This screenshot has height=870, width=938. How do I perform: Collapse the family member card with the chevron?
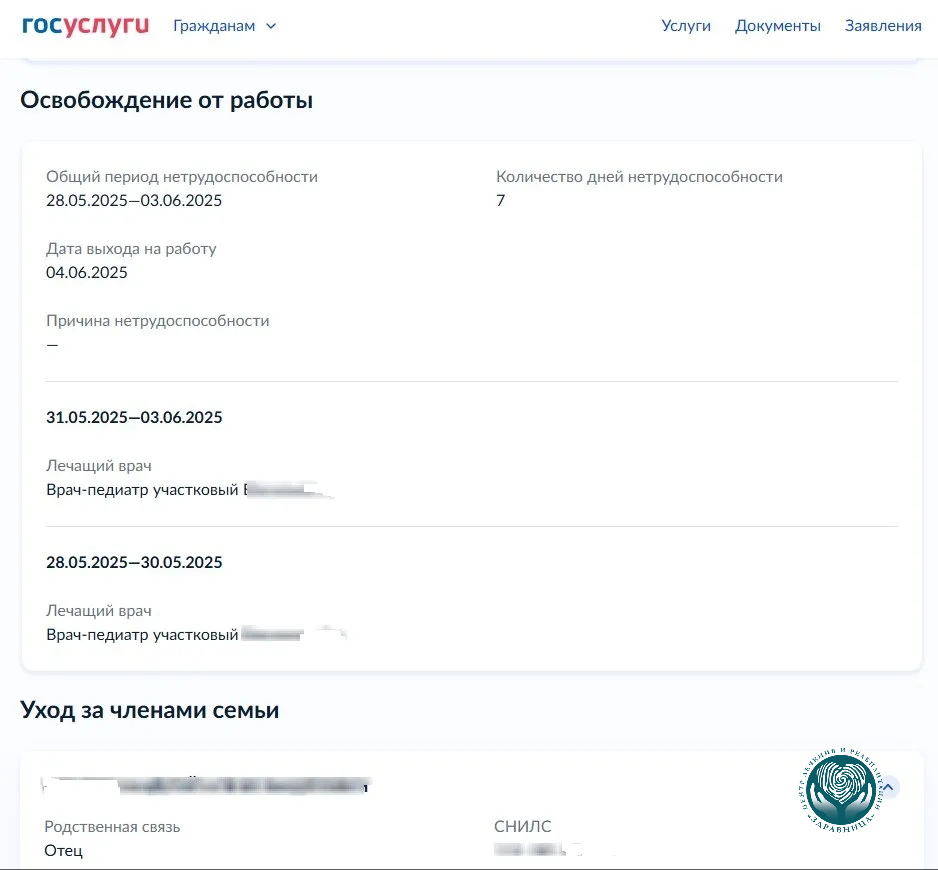888,787
